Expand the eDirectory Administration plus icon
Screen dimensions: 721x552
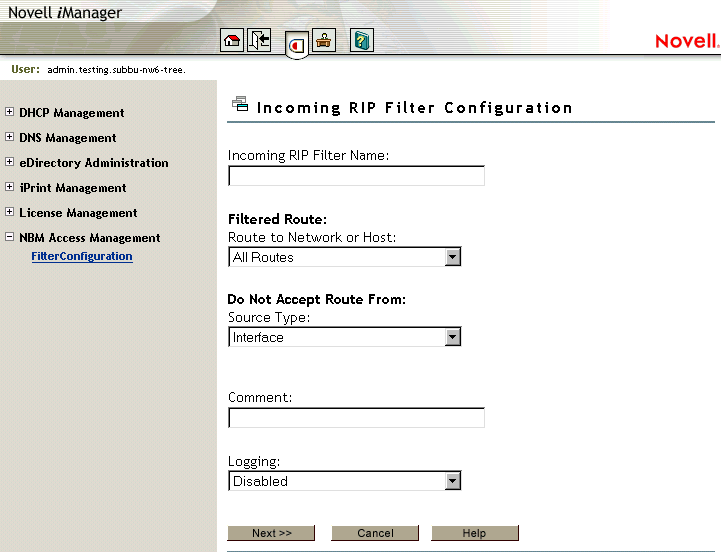click(x=9, y=161)
